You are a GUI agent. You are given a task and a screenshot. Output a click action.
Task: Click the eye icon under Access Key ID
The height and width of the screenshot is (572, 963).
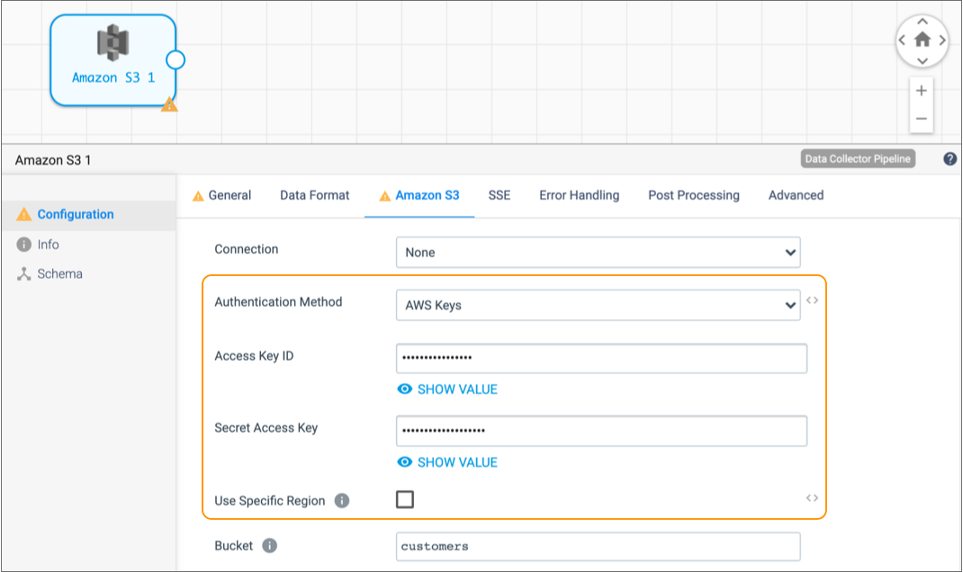tap(404, 389)
